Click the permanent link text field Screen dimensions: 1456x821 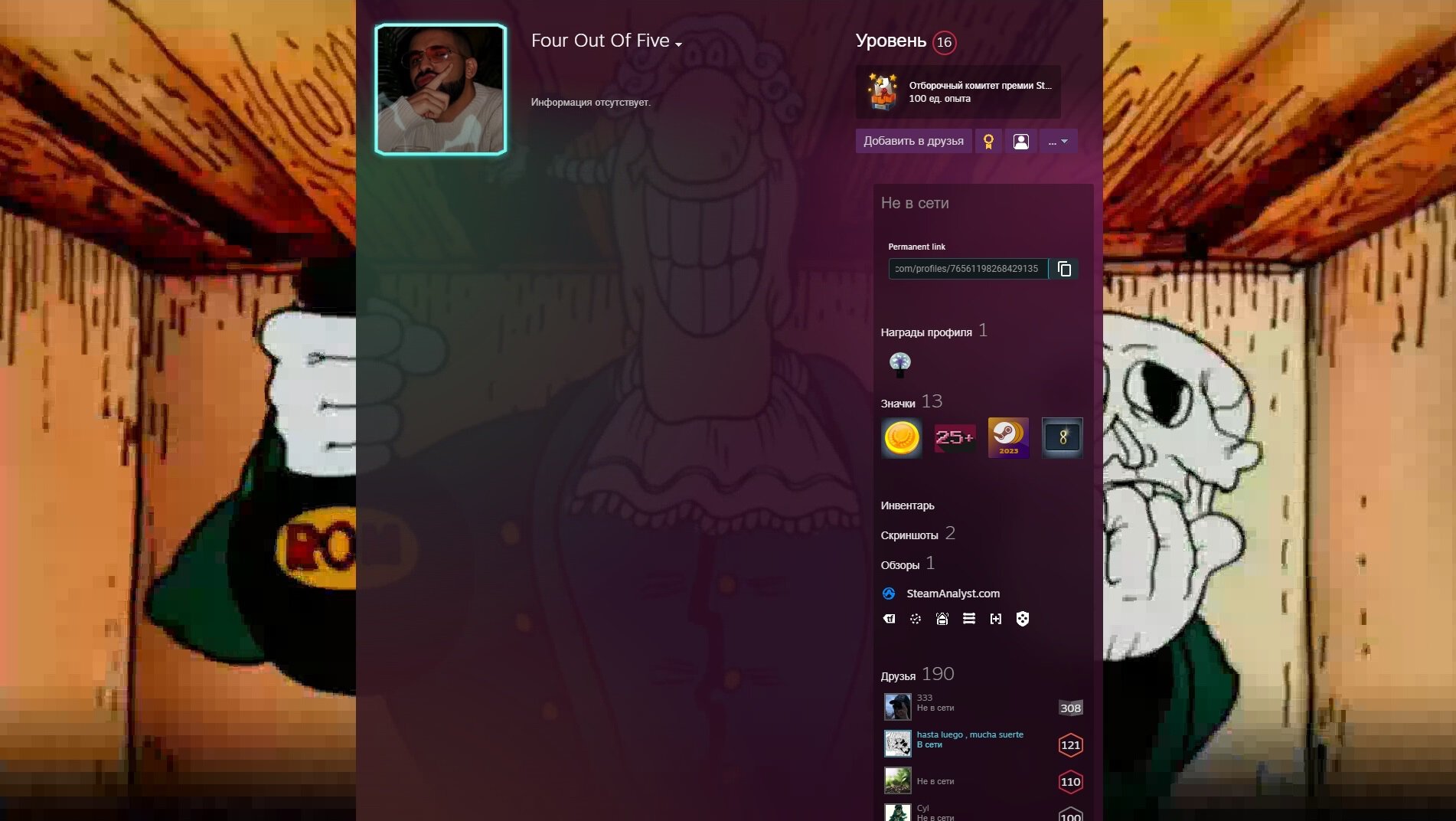[968, 269]
